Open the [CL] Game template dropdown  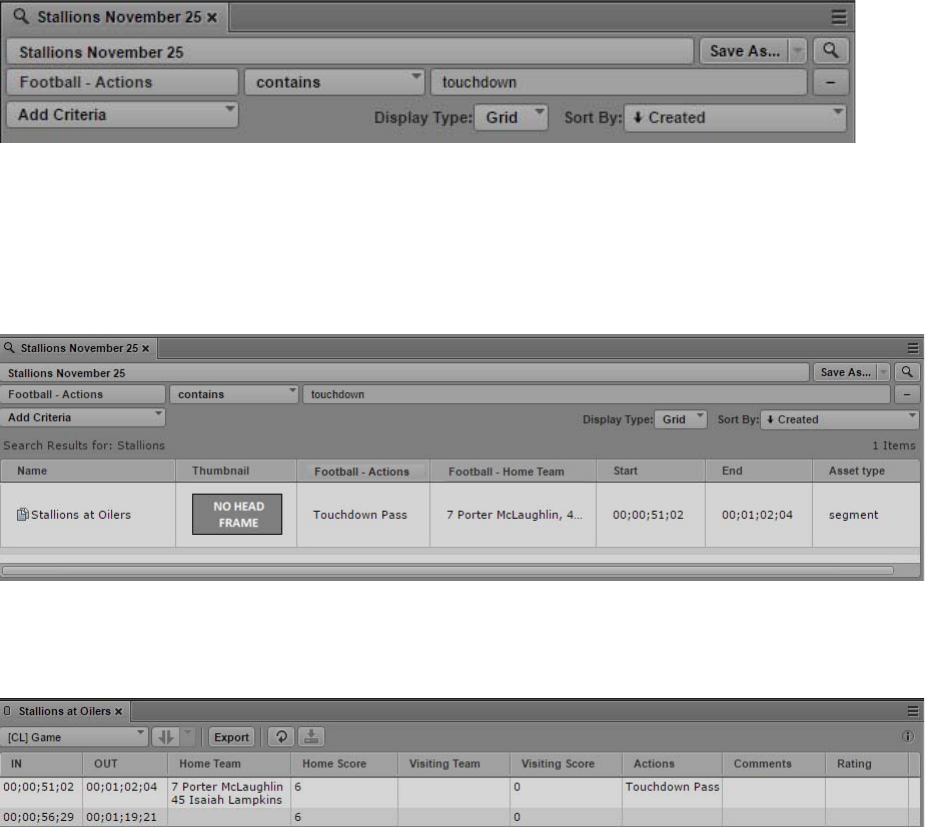[74, 737]
